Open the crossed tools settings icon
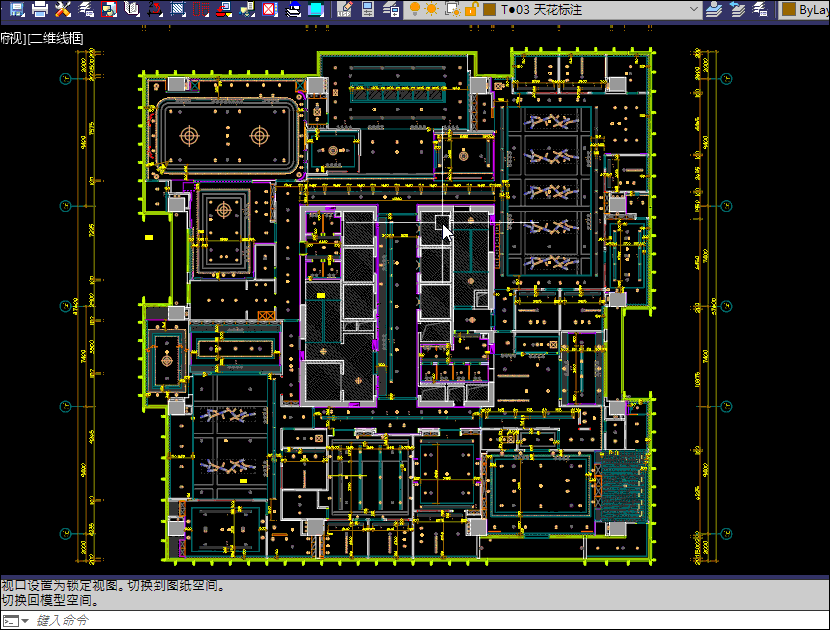830x630 pixels. click(x=63, y=10)
